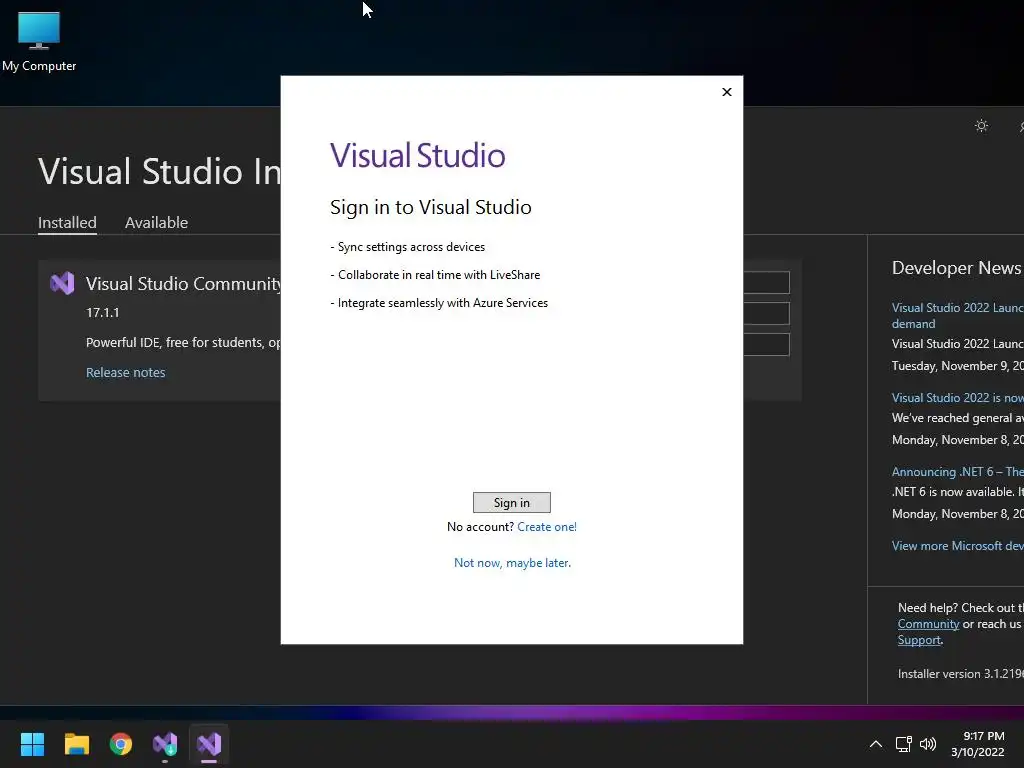Click the Sign in button
The width and height of the screenshot is (1024, 768).
click(x=511, y=502)
